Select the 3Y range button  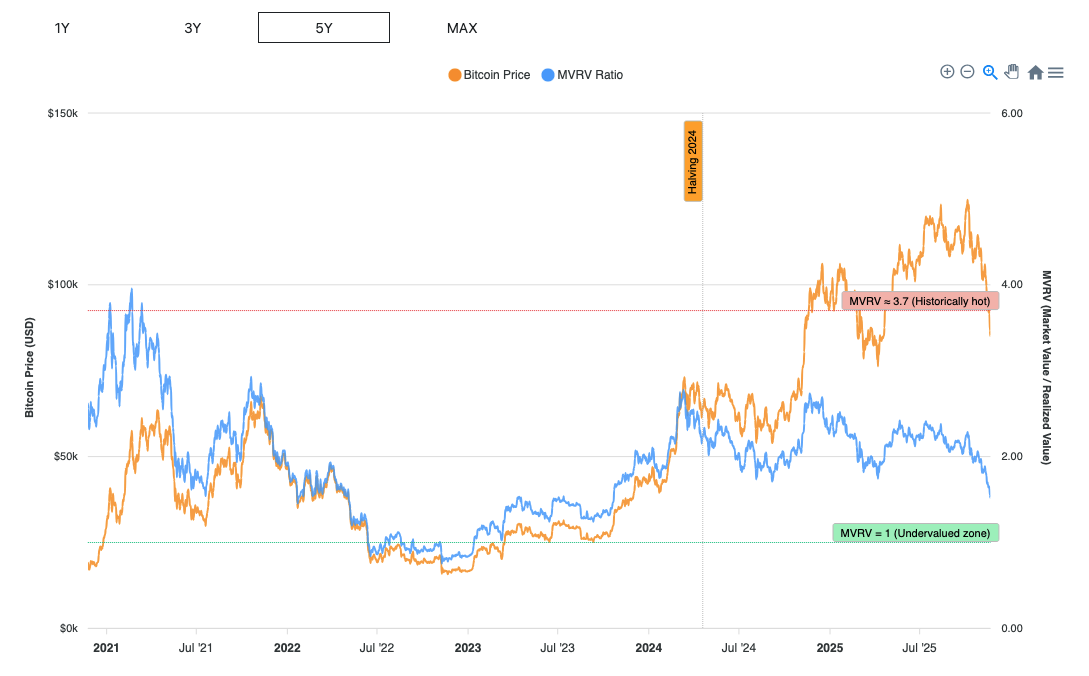tap(192, 28)
